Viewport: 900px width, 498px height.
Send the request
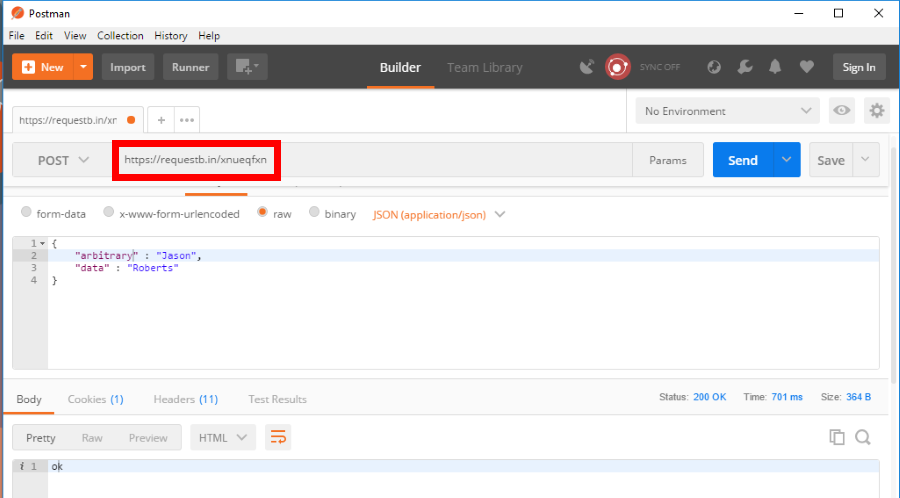[x=743, y=160]
